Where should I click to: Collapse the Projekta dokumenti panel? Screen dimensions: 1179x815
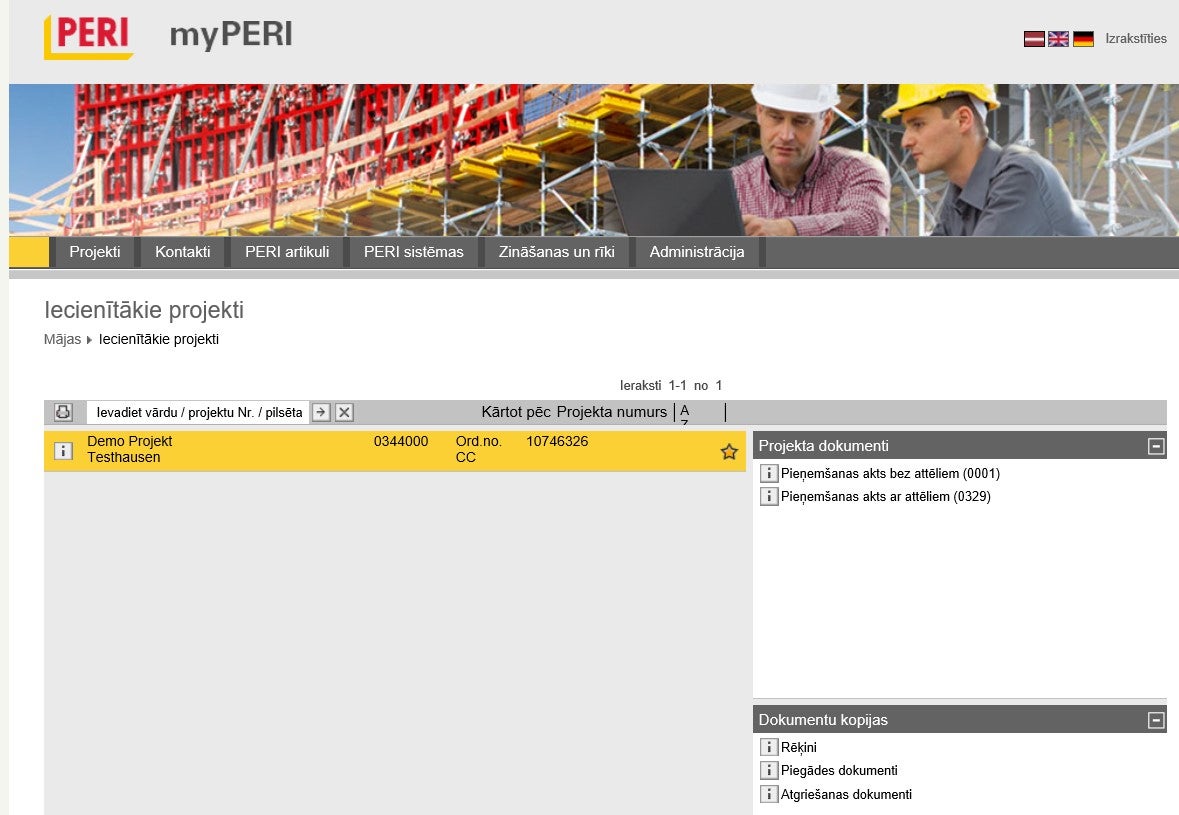pyautogui.click(x=1156, y=446)
